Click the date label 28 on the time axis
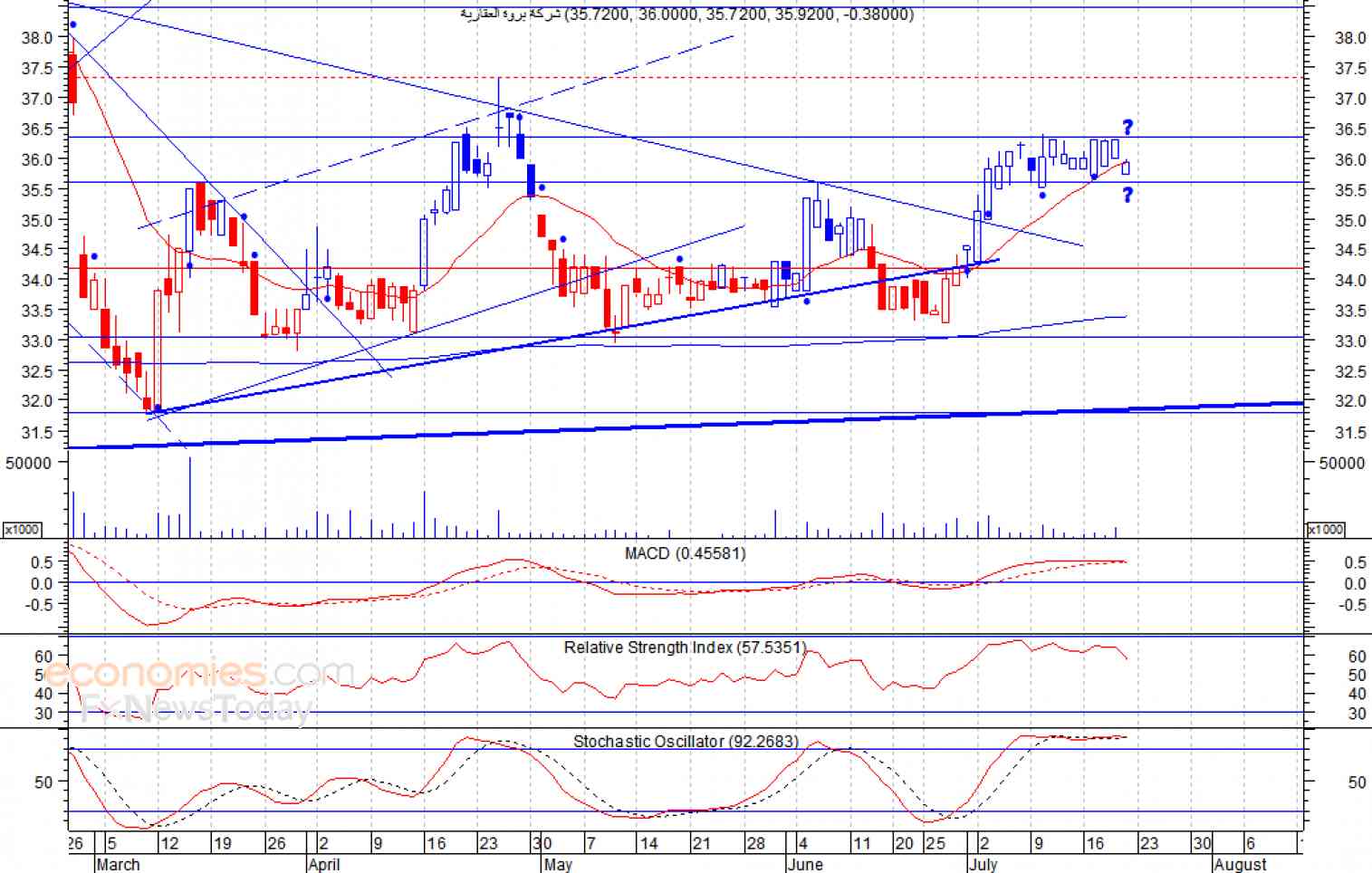Viewport: 1372px width, 873px height. point(755,843)
